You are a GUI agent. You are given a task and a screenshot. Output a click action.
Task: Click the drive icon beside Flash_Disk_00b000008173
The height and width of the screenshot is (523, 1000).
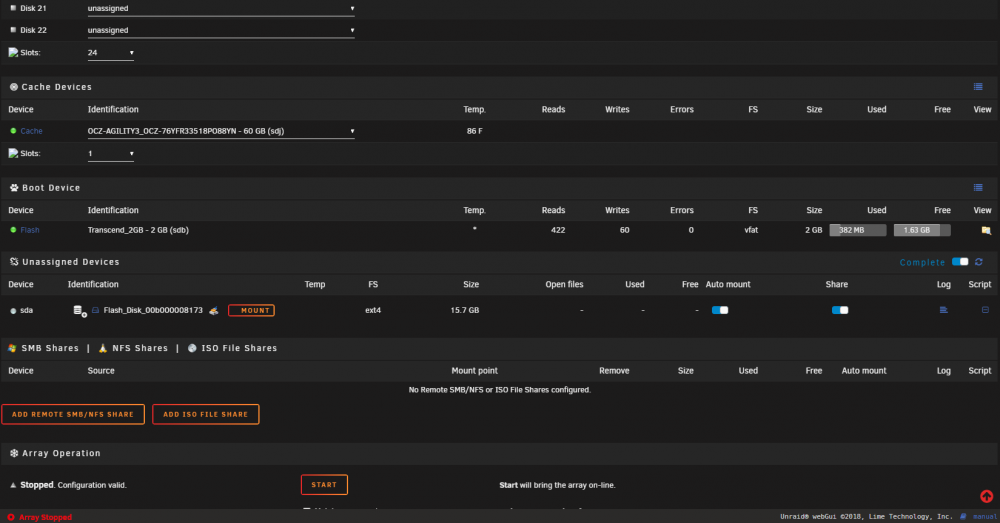(x=95, y=310)
